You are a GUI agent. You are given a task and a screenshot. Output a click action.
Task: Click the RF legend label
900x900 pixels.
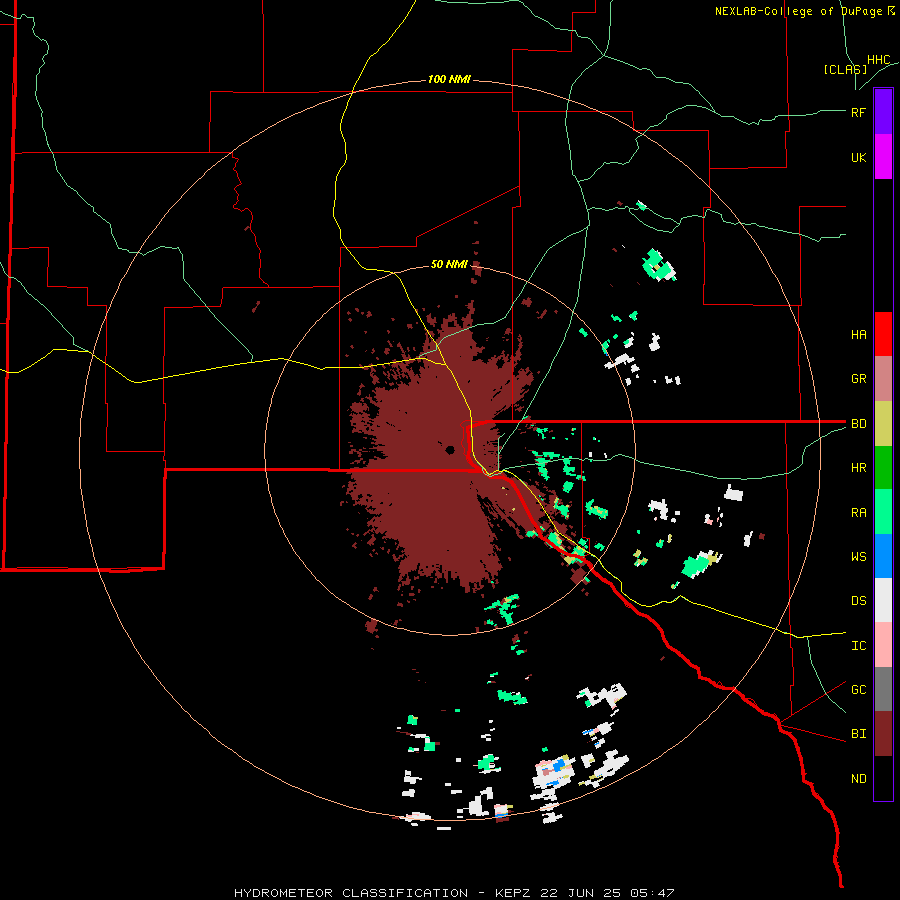point(858,112)
